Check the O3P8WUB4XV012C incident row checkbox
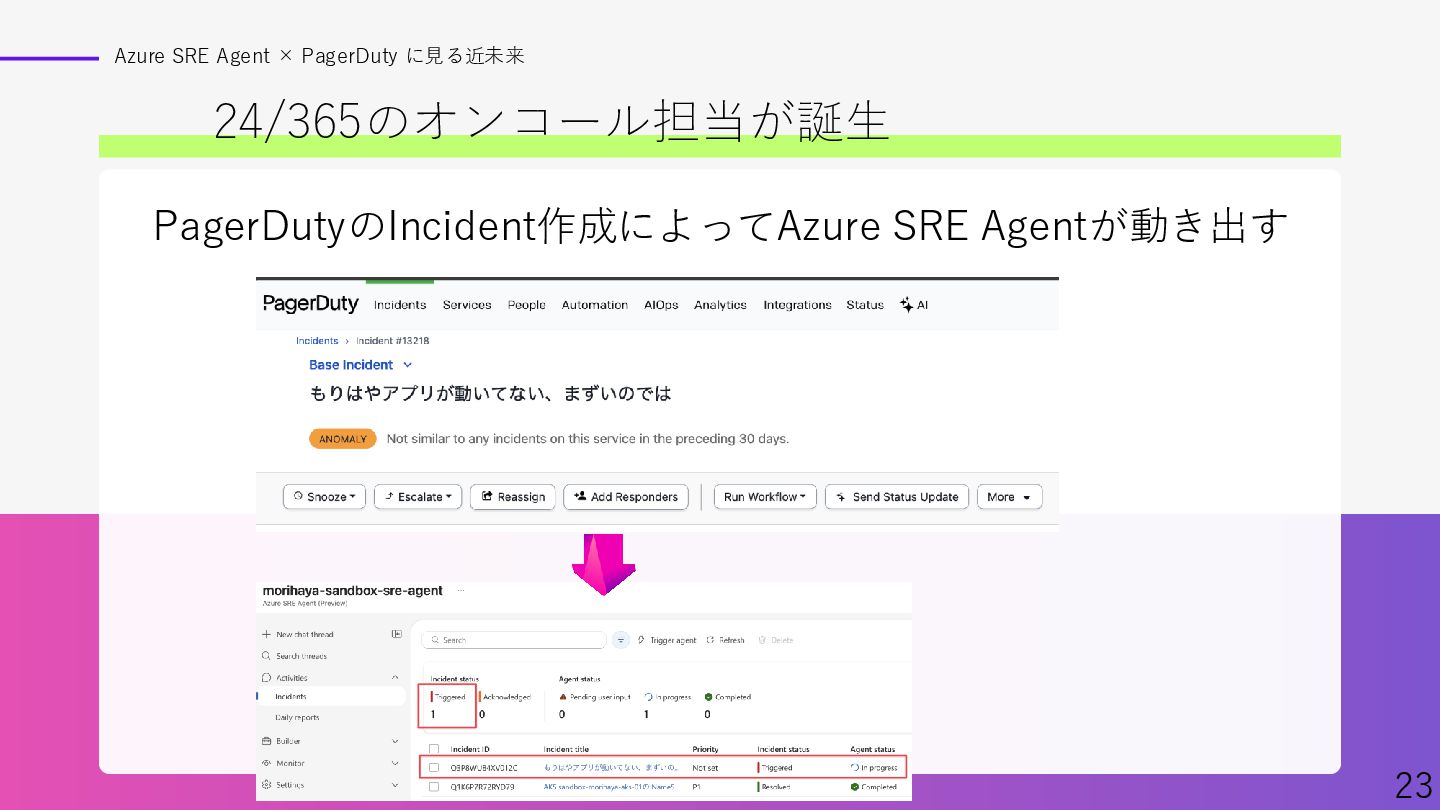Image resolution: width=1440 pixels, height=810 pixels. tap(434, 768)
